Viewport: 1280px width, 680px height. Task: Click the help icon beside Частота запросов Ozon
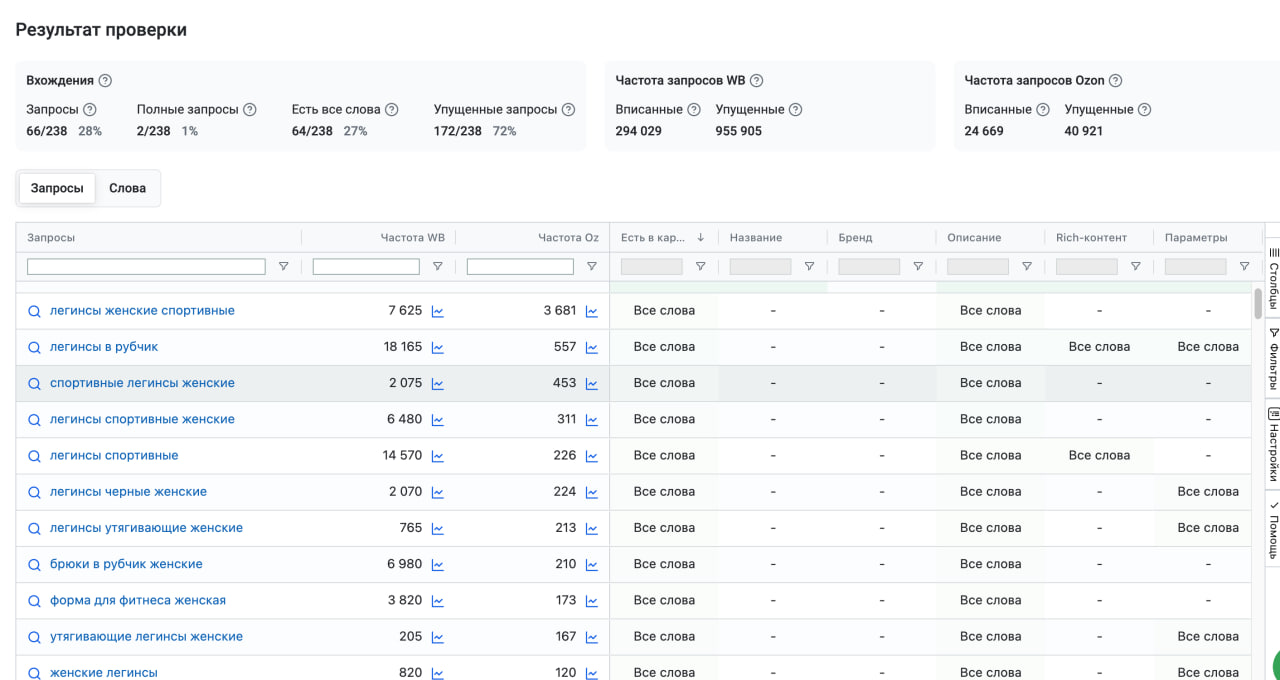[1115, 81]
